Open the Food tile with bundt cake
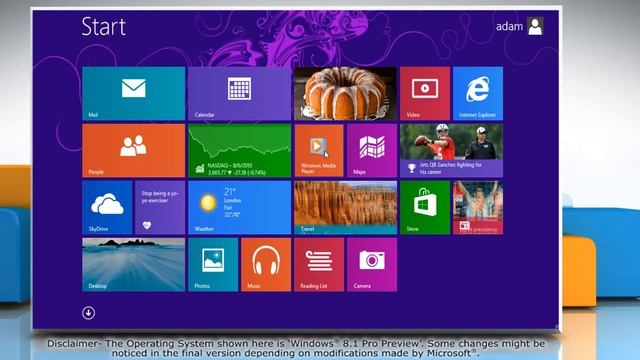The width and height of the screenshot is (640, 360). [x=345, y=93]
